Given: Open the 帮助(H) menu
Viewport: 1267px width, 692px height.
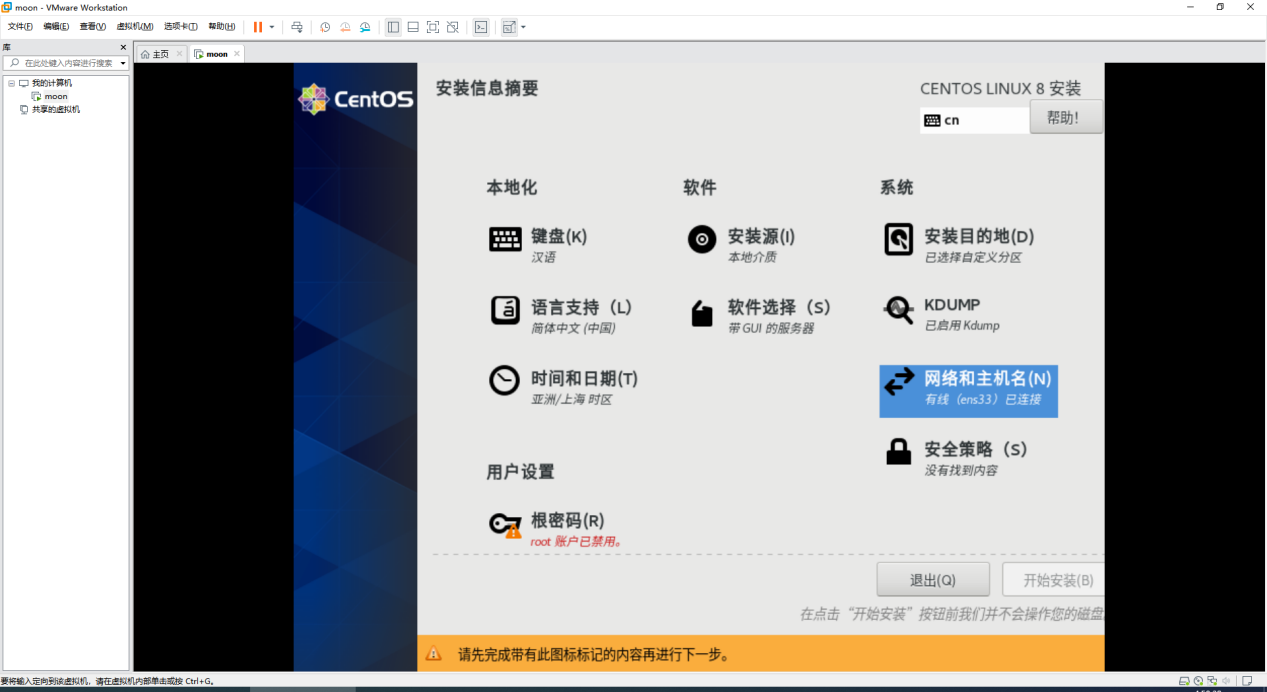Looking at the screenshot, I should [x=222, y=26].
